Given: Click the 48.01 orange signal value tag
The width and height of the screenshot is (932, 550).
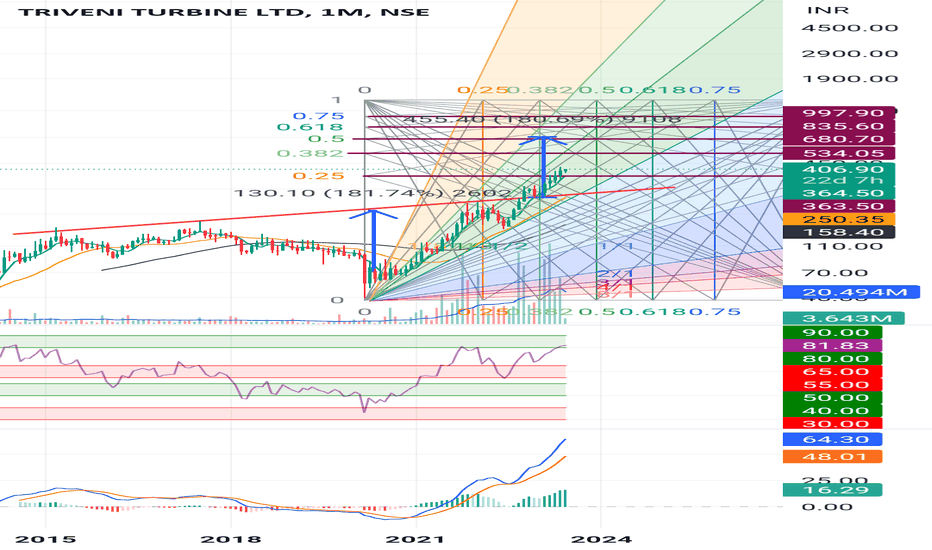Looking at the screenshot, I should click(833, 457).
